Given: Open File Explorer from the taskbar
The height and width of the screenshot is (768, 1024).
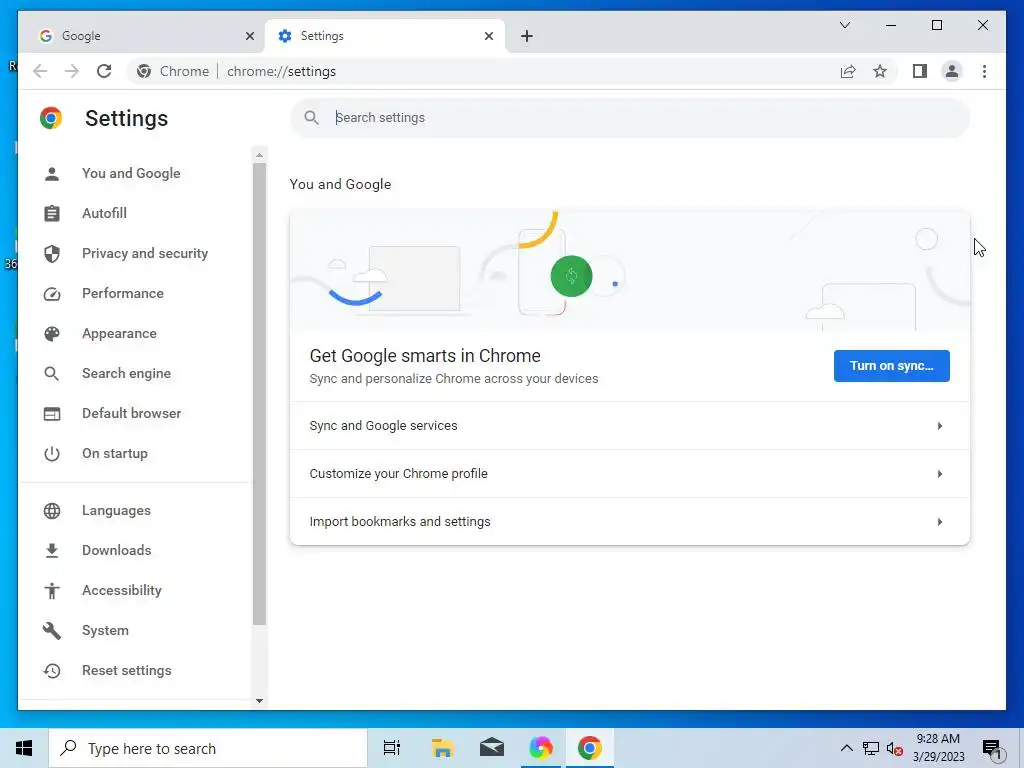Looking at the screenshot, I should click(442, 748).
